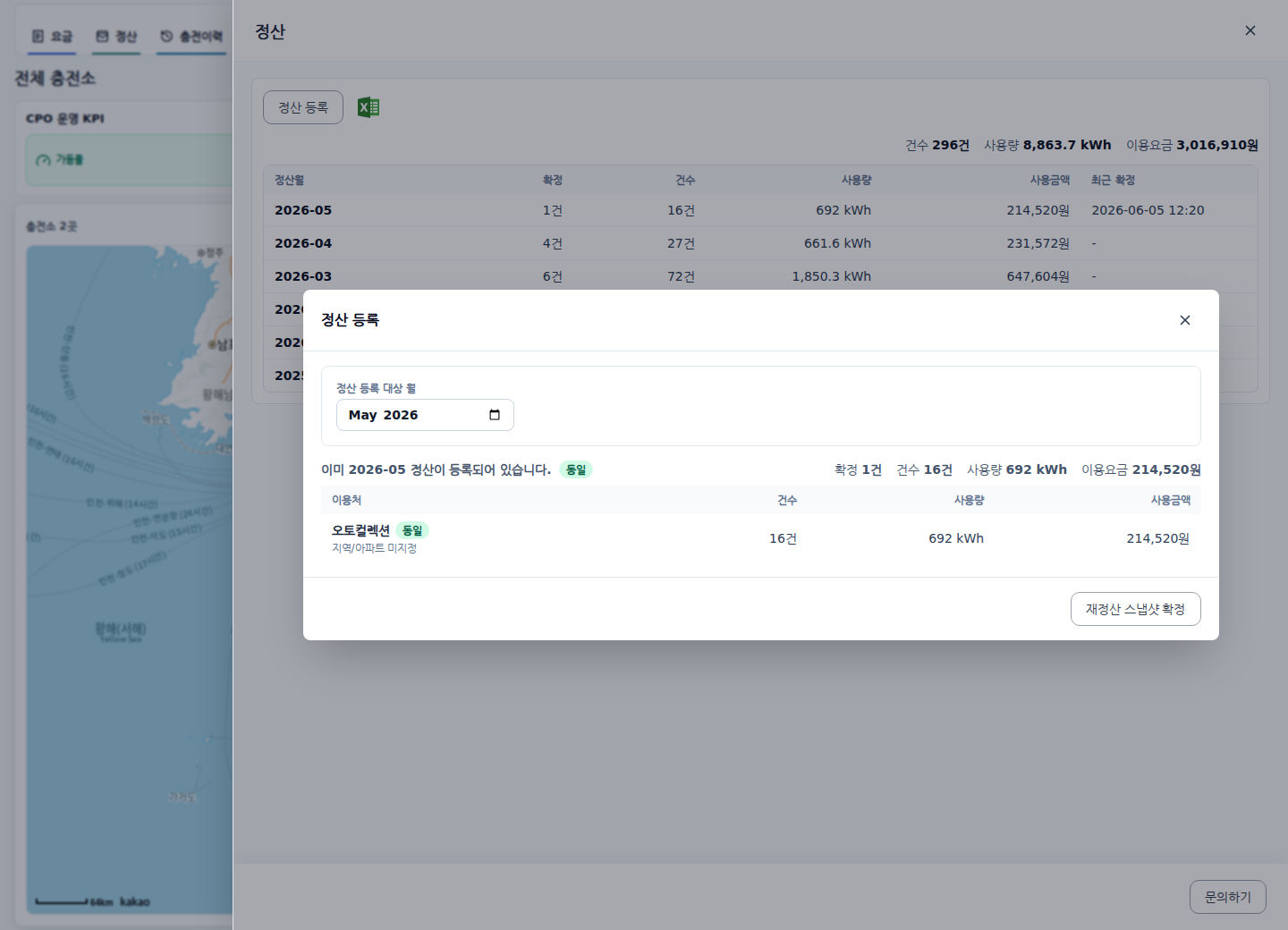Open the 문의하기 button

click(x=1228, y=897)
